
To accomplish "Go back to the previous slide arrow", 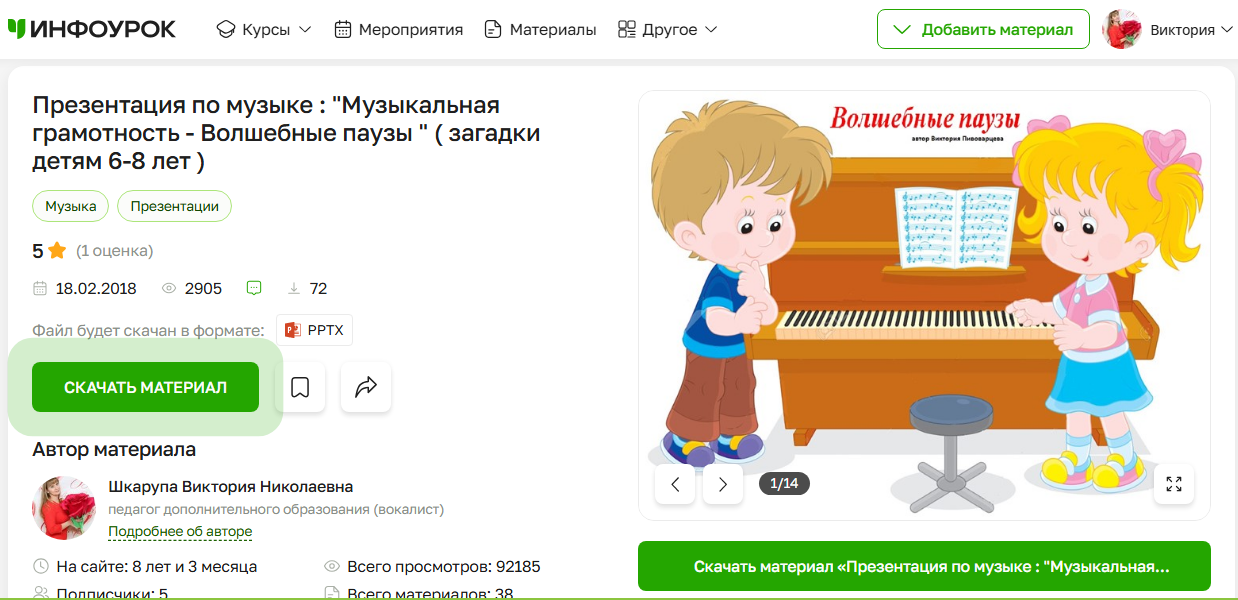I will pos(675,484).
